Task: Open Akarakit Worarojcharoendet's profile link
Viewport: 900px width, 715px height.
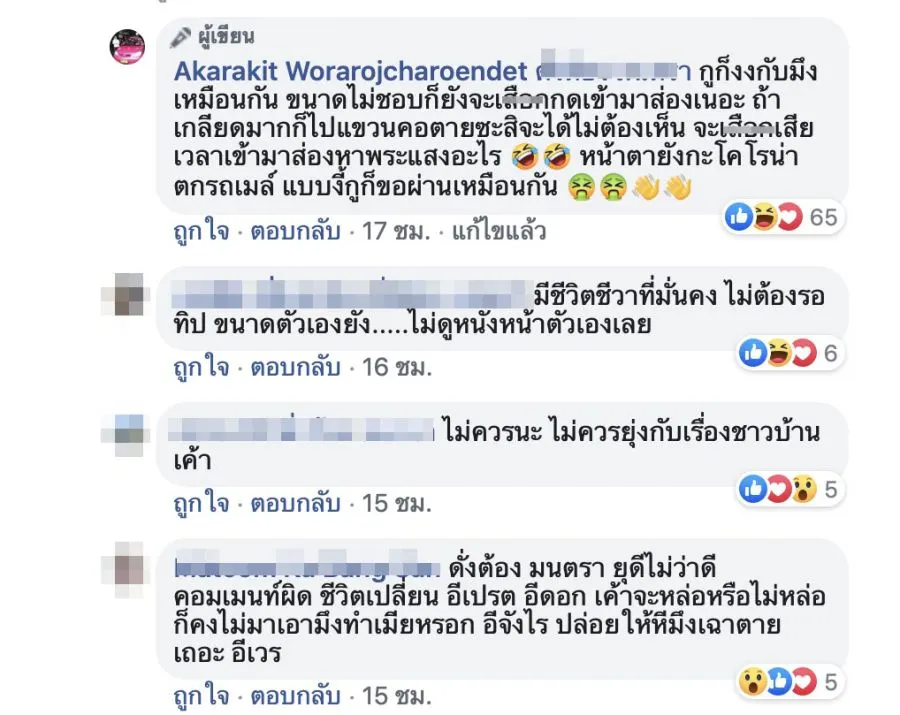Action: [x=350, y=72]
